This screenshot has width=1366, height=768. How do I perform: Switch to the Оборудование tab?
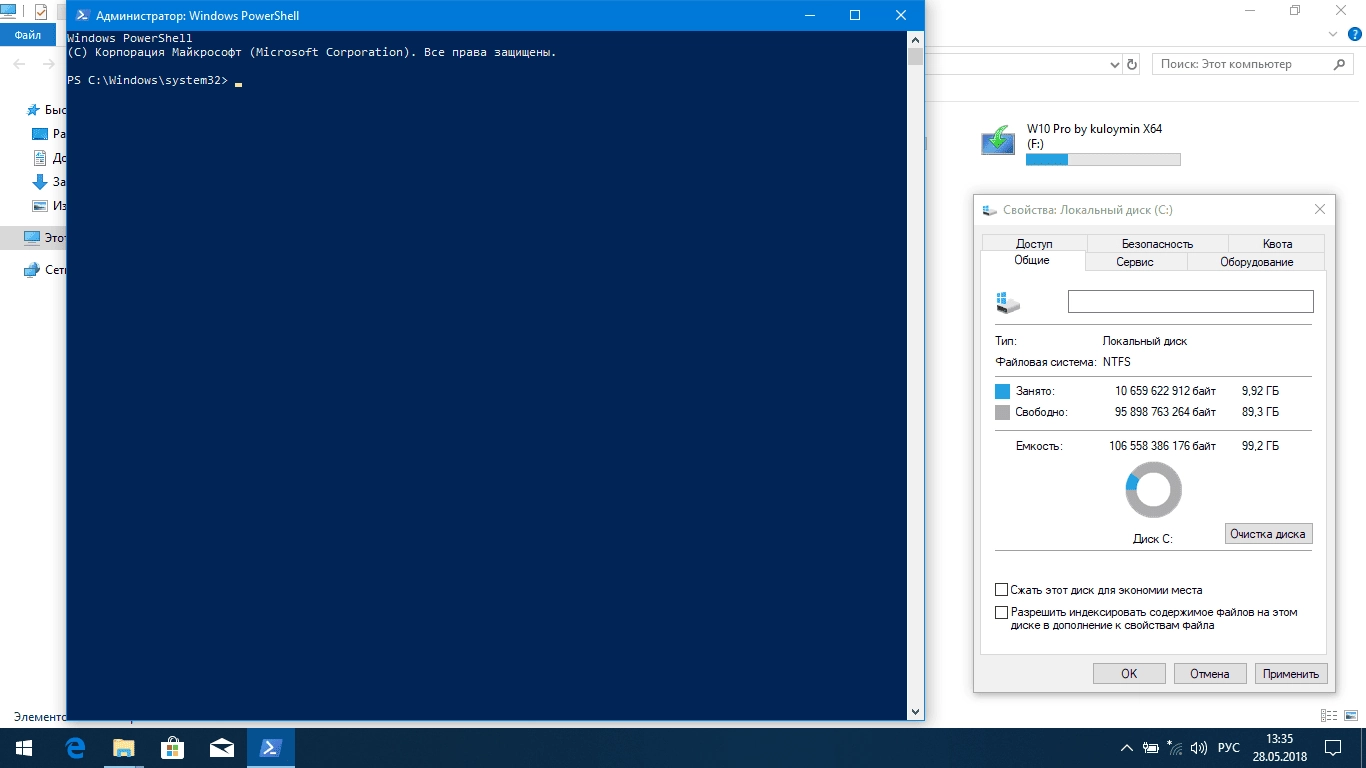pyautogui.click(x=1256, y=262)
